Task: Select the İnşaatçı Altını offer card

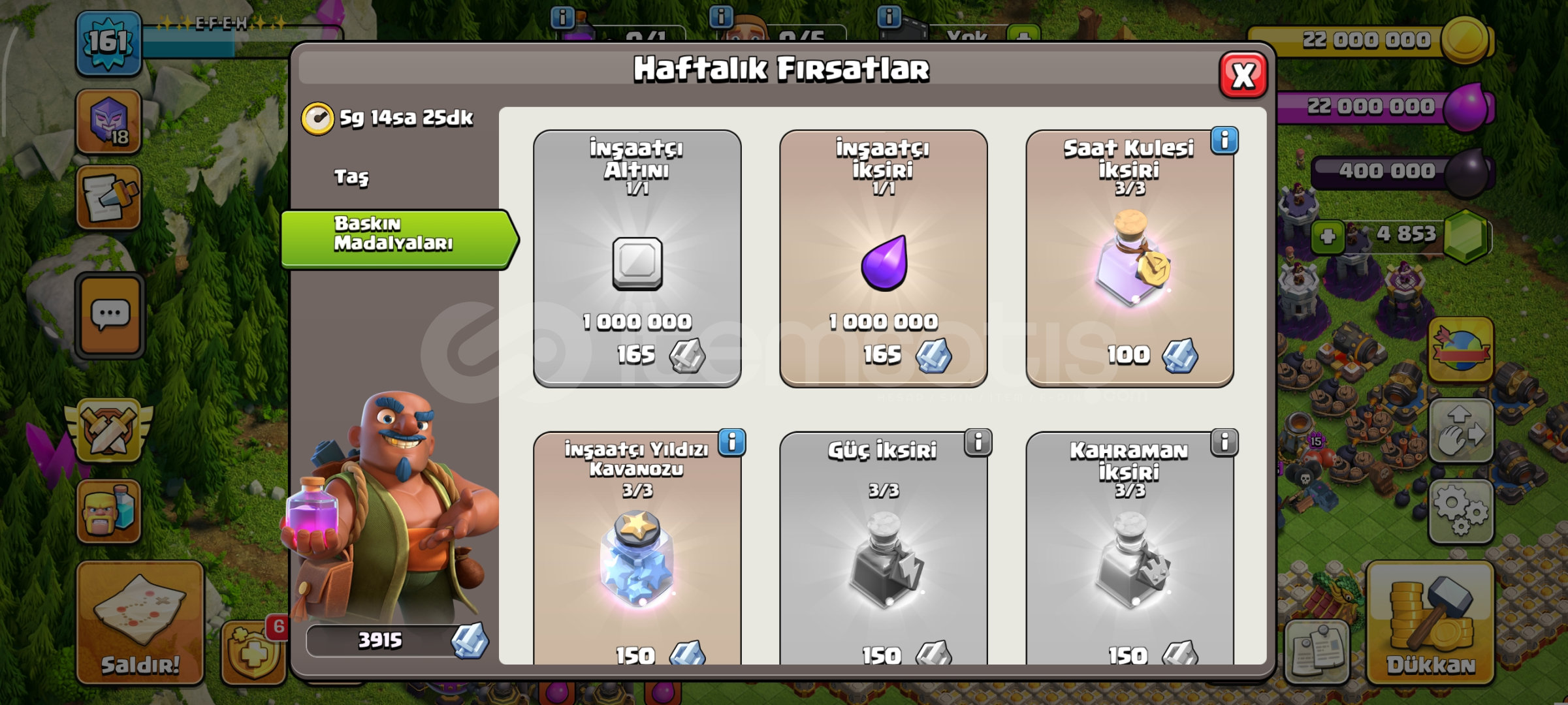Action: (637, 258)
